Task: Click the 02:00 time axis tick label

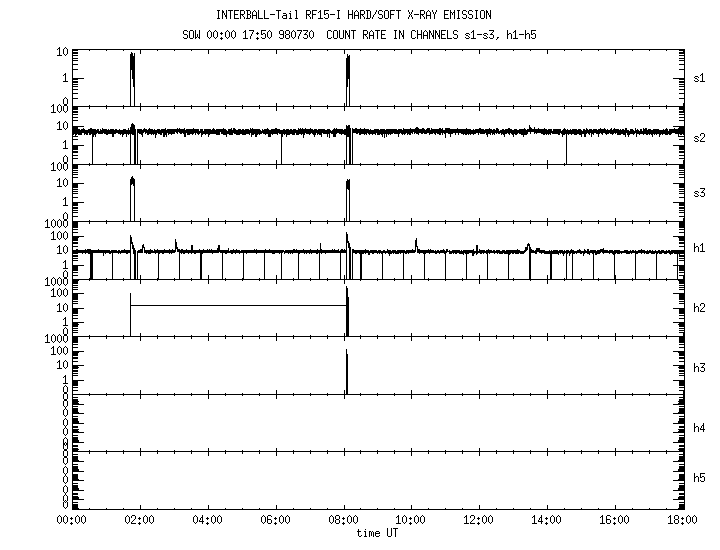Action: coord(139,521)
